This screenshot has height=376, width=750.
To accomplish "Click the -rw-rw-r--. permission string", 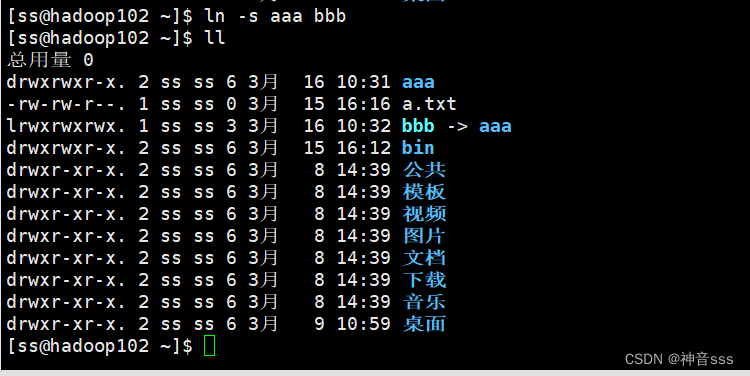I will tap(66, 104).
